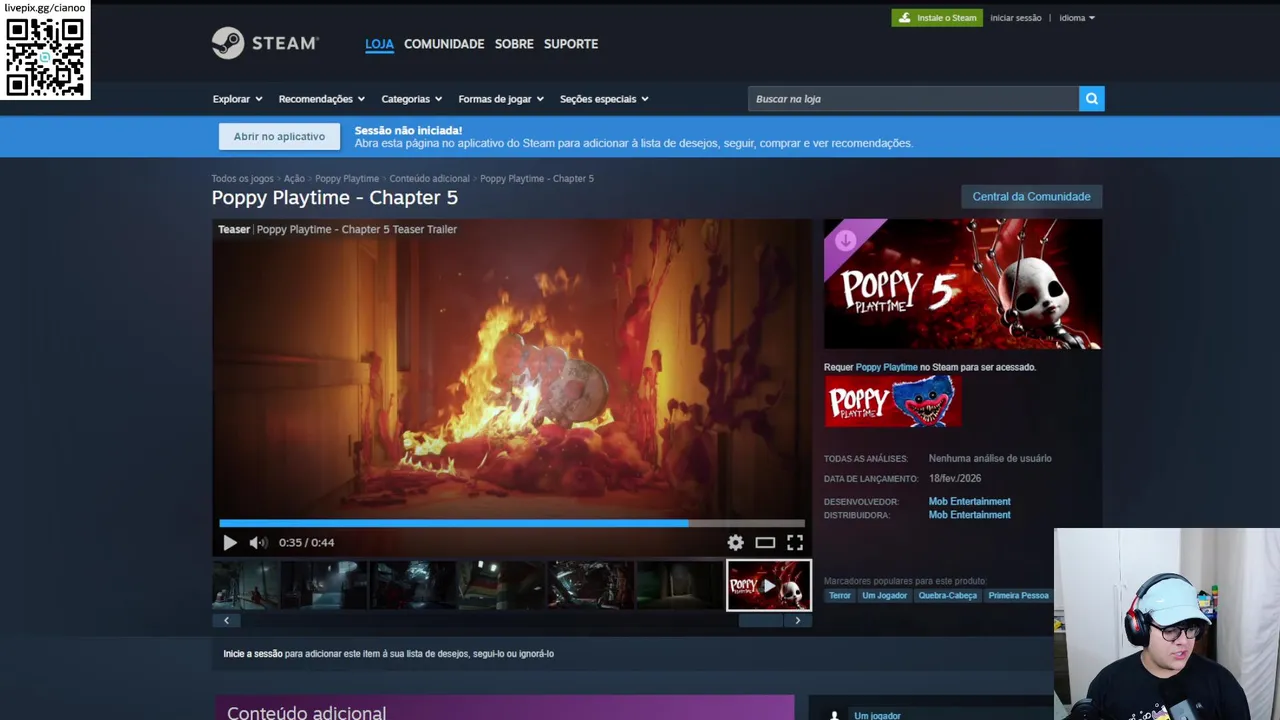Click the Instale o Steam button

pyautogui.click(x=937, y=18)
